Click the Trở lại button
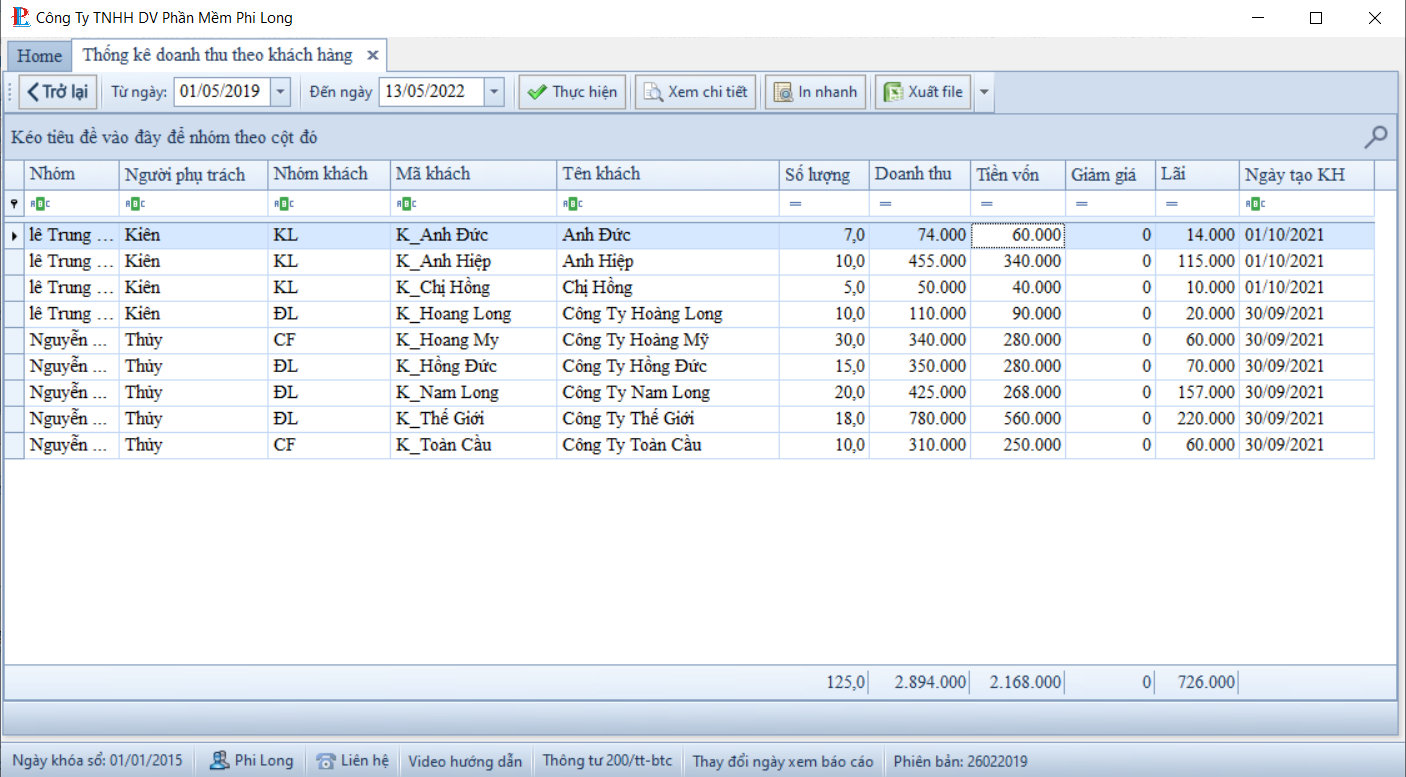The image size is (1406, 777). tap(57, 92)
